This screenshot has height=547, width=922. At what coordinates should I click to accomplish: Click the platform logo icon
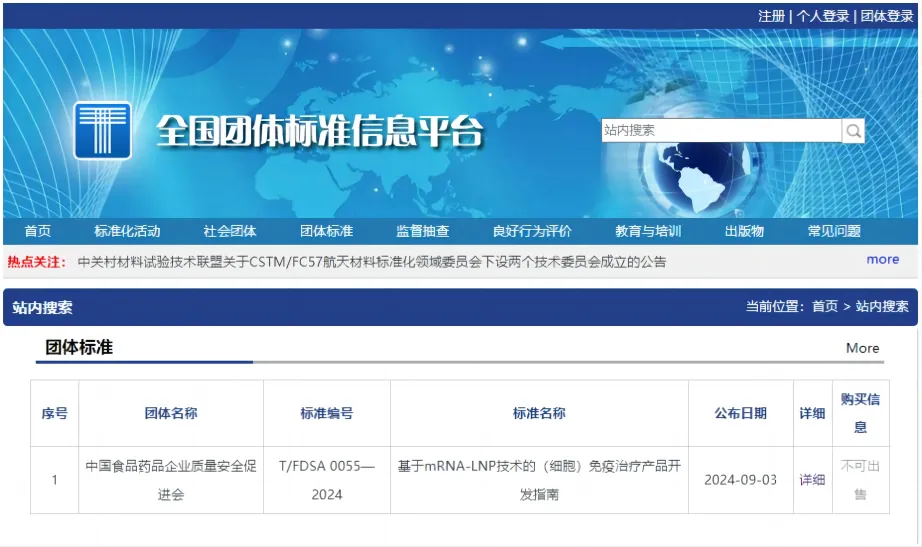(x=102, y=131)
